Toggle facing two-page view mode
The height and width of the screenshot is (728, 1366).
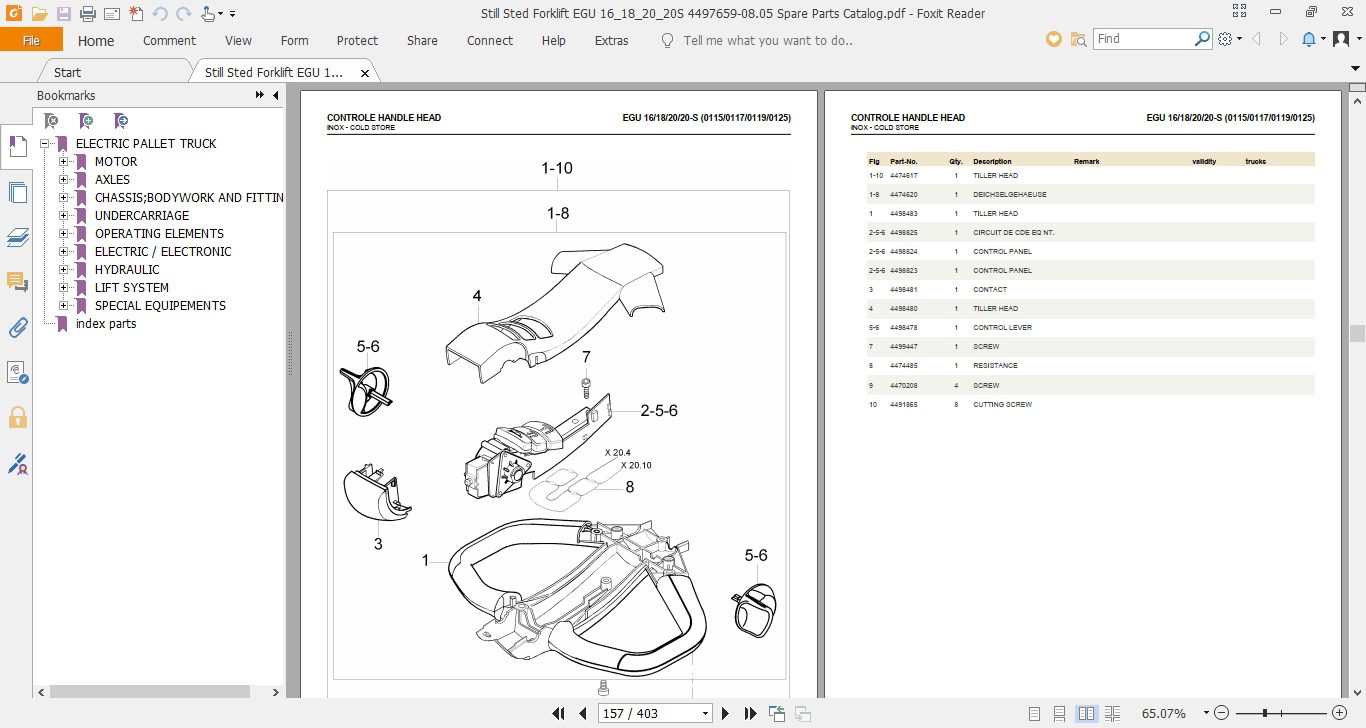coord(1087,714)
